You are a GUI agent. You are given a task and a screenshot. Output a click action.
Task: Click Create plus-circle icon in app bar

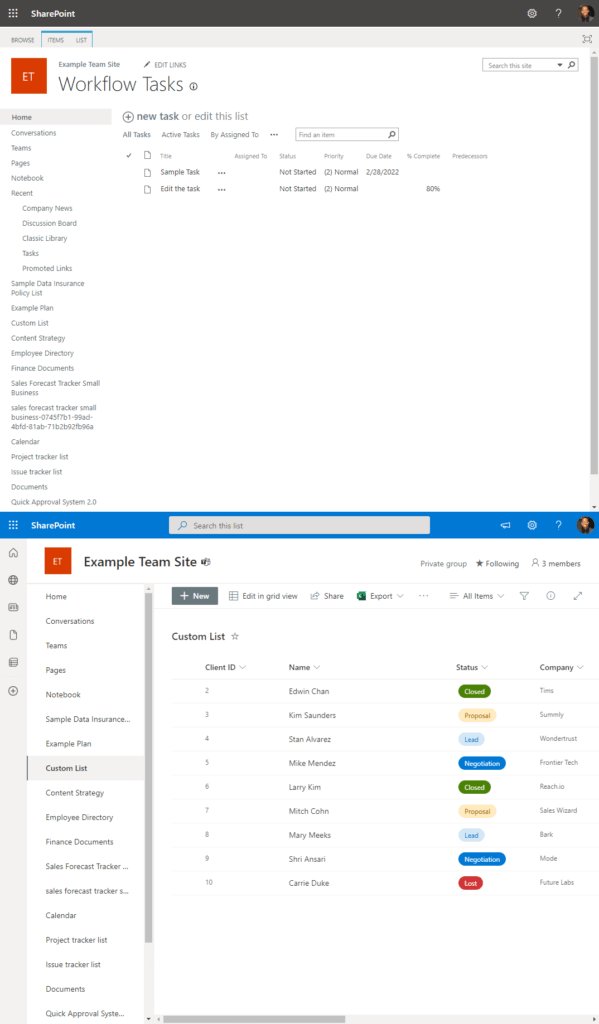coord(13,690)
